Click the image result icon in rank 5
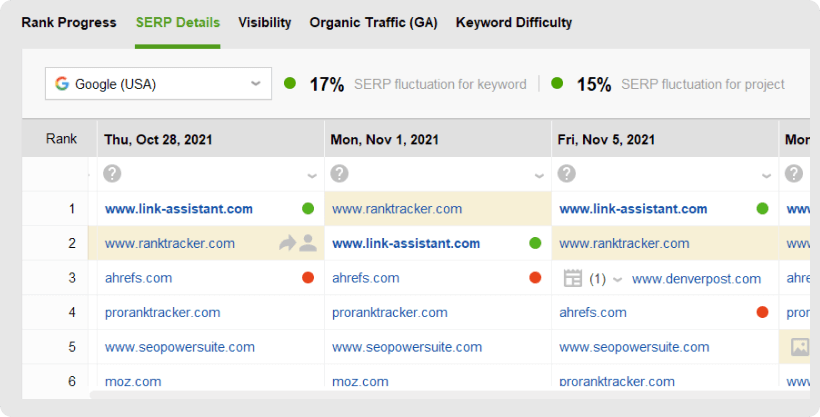 800,347
